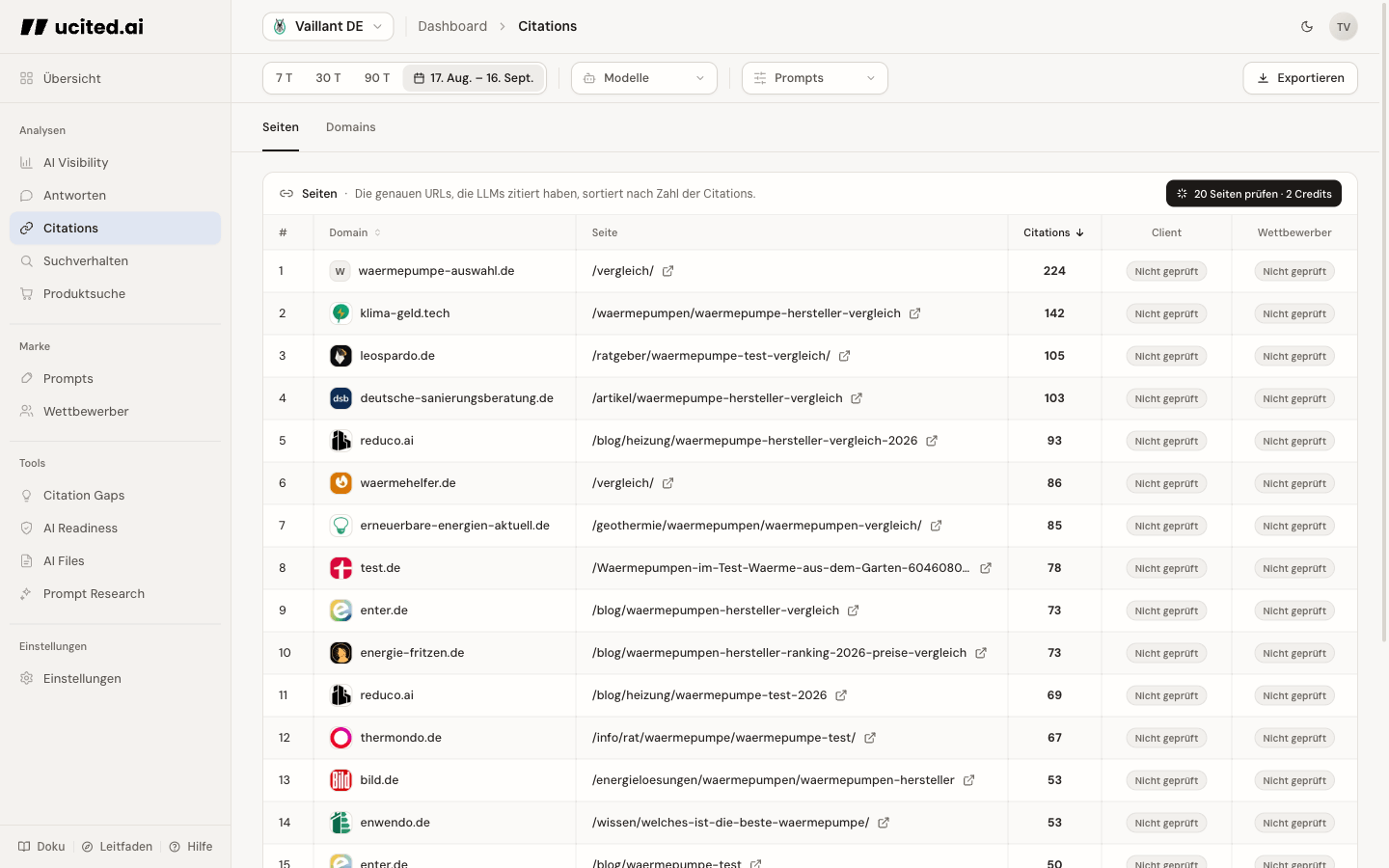Go to Antworten section

coord(115,196)
